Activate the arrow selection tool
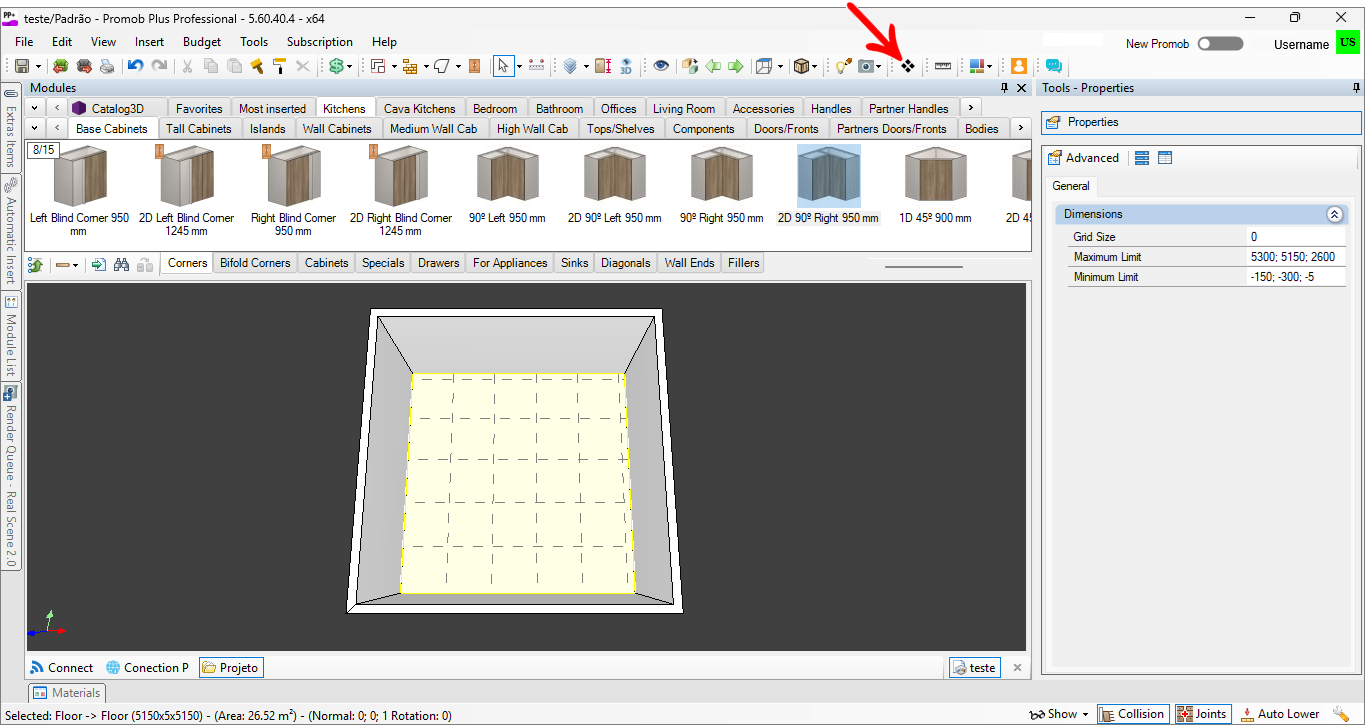The height and width of the screenshot is (725, 1365). (x=503, y=66)
